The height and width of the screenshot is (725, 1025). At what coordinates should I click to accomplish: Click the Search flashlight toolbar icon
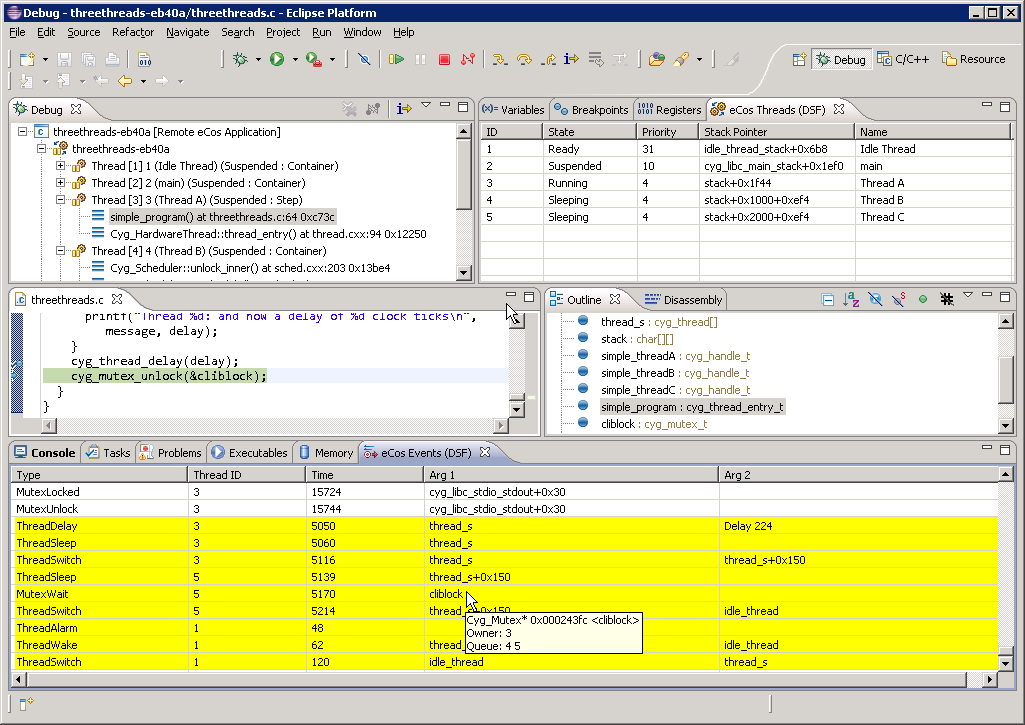(x=681, y=59)
